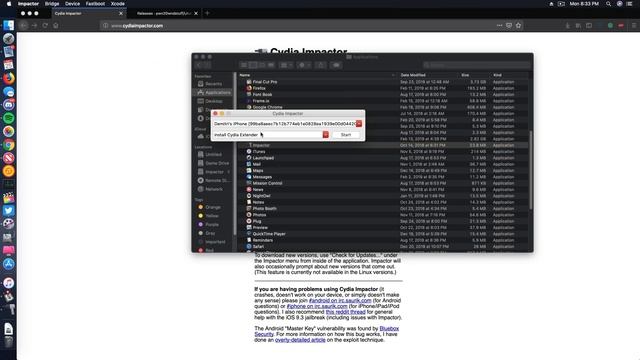The height and width of the screenshot is (360, 640).
Task: Open the Bridge menu
Action: coord(52,4)
